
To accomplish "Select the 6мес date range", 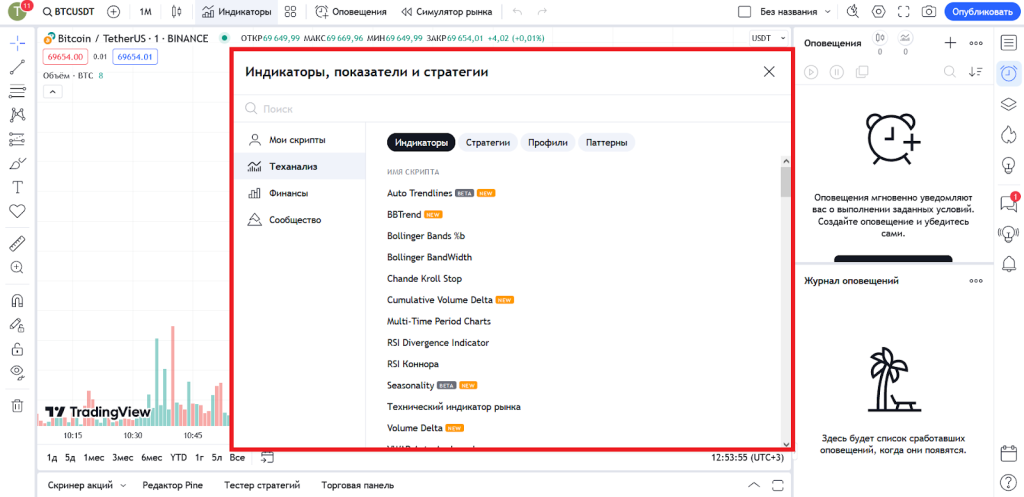I will point(152,458).
